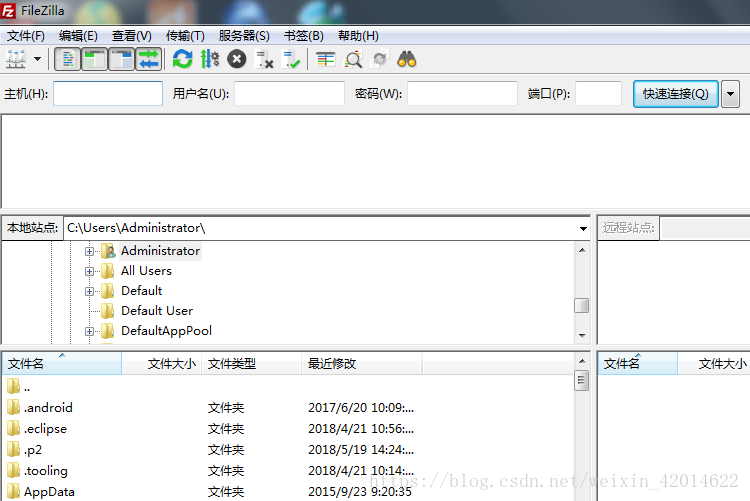
Task: Expand the Default tree node
Action: coord(89,291)
